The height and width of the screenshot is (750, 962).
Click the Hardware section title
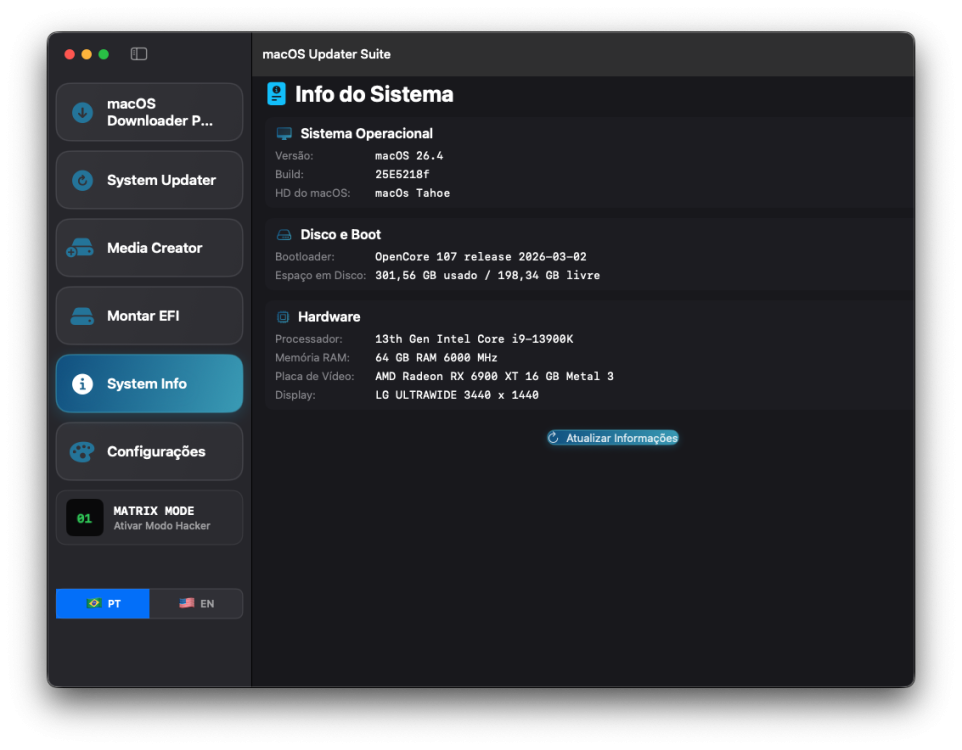click(329, 317)
